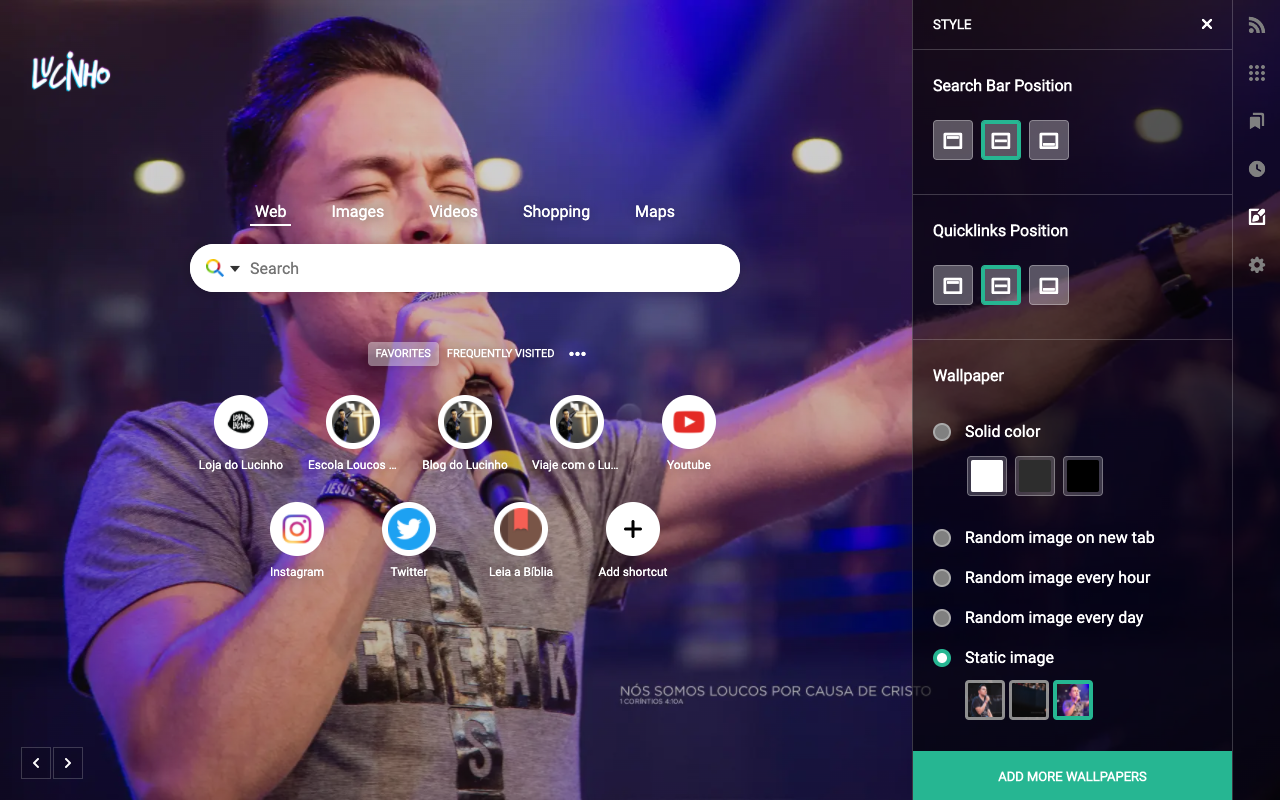Select the first static image thumbnail
The image size is (1280, 800).
[x=985, y=700]
